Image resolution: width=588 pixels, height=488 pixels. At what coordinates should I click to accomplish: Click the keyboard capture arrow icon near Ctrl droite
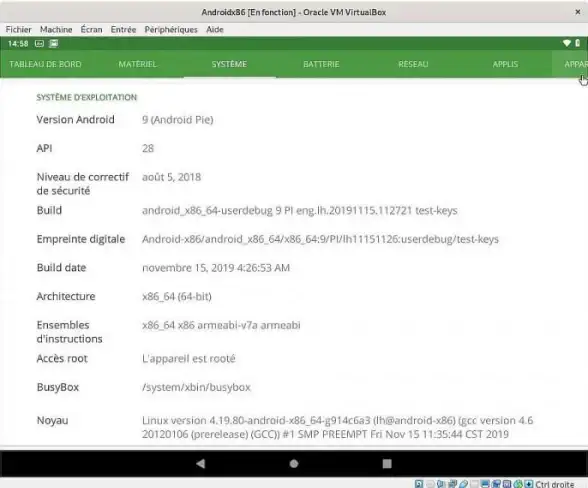point(529,484)
